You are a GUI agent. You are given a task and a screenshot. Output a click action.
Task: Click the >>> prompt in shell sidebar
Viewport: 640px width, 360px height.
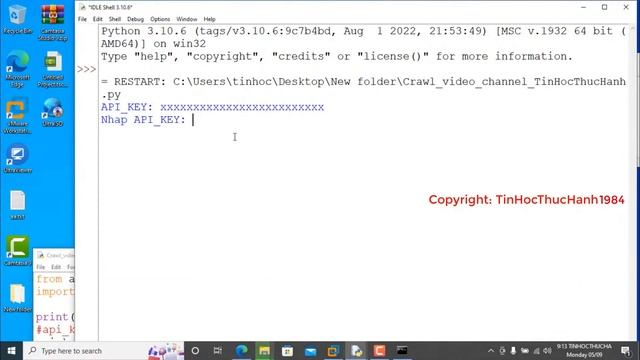click(x=87, y=69)
